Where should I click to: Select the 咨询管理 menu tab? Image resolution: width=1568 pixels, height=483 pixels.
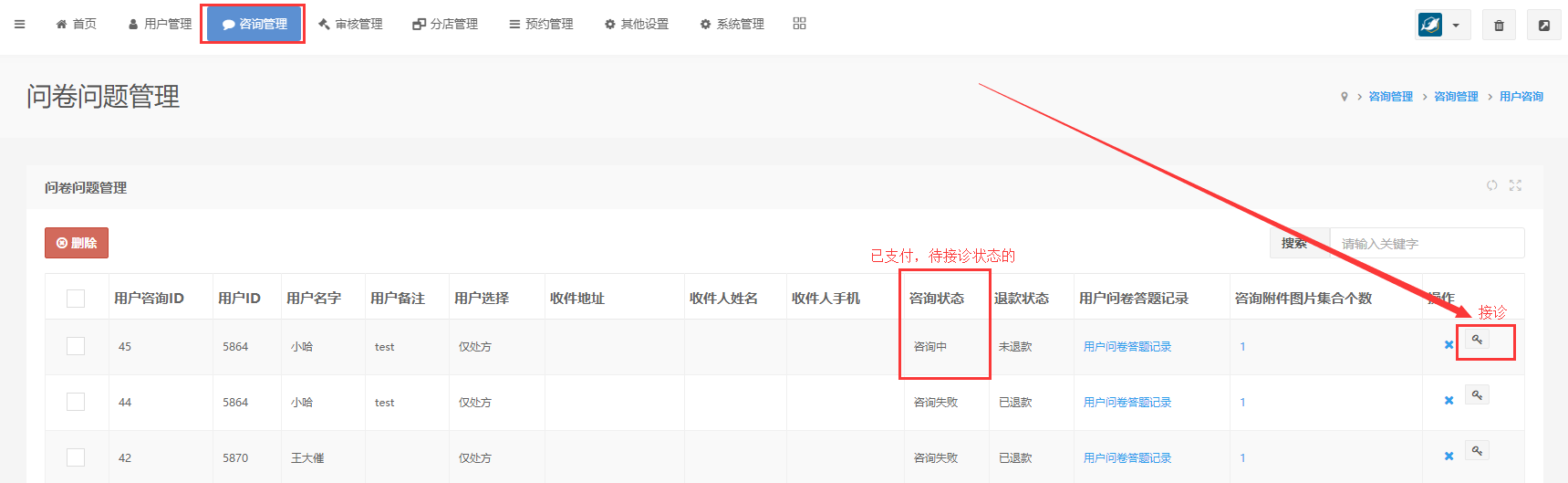pyautogui.click(x=254, y=24)
